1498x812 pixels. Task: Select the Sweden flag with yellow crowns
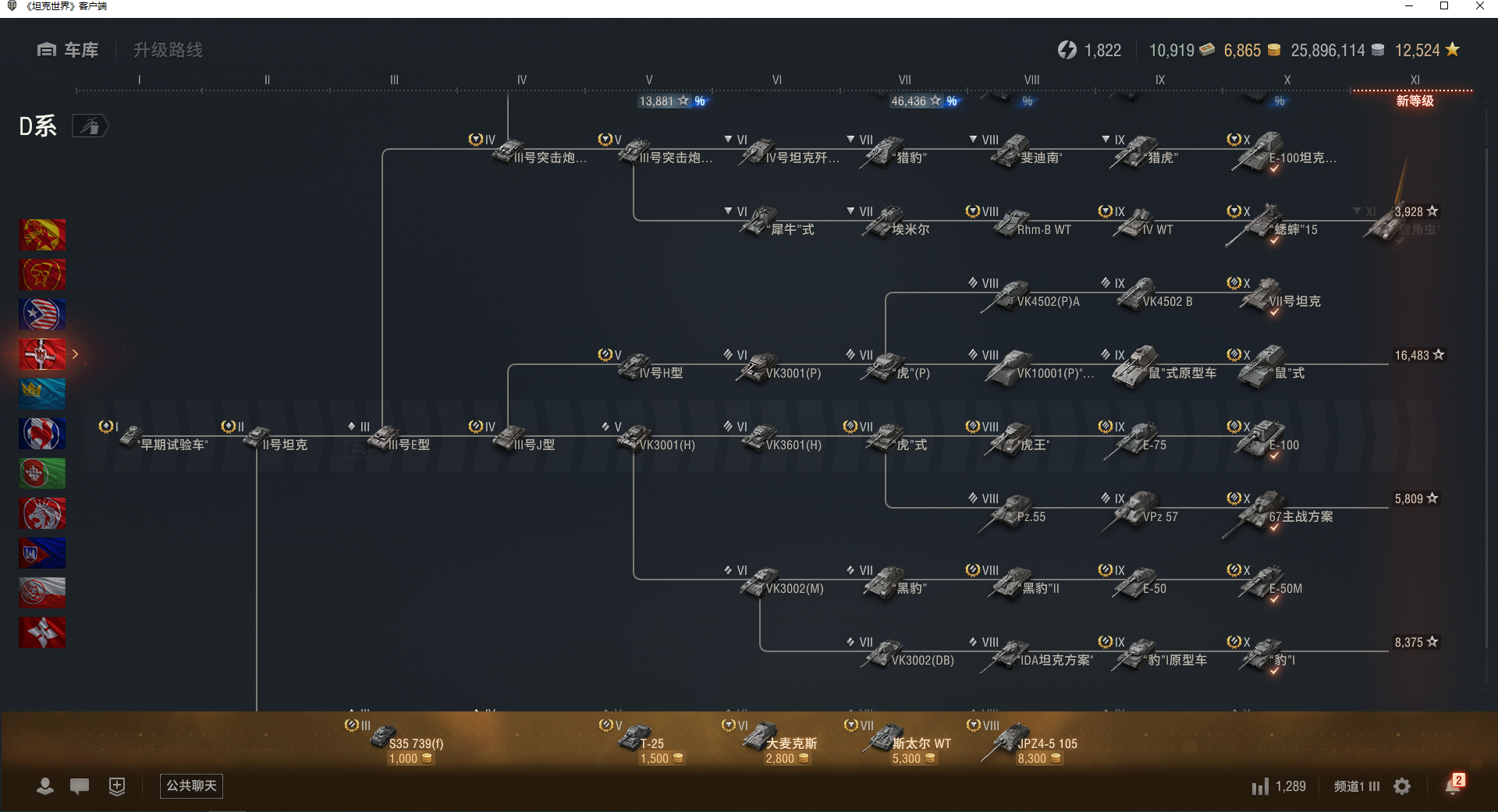[42, 394]
